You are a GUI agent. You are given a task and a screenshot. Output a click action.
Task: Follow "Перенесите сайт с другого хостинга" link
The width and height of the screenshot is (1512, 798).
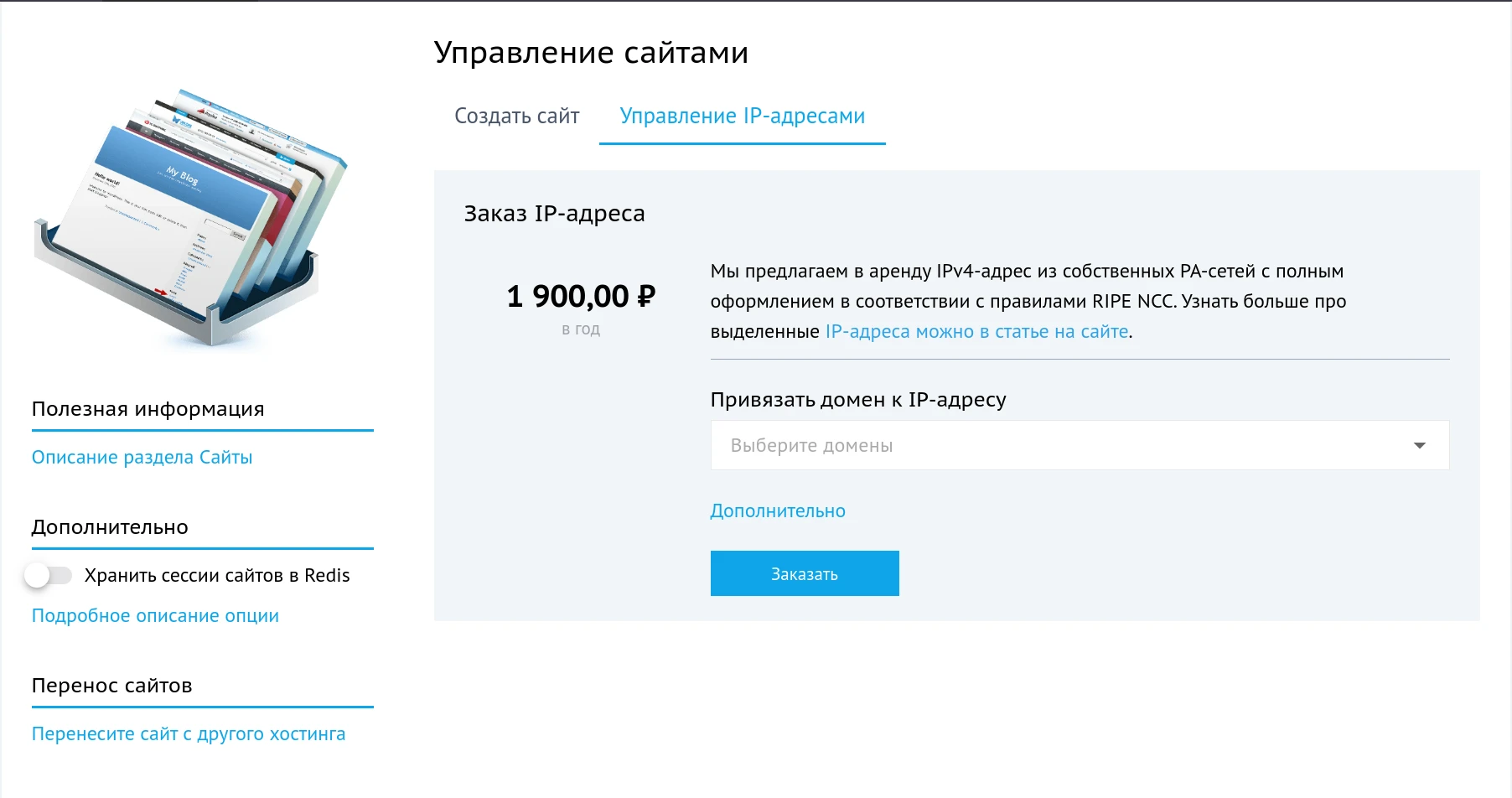coord(188,733)
